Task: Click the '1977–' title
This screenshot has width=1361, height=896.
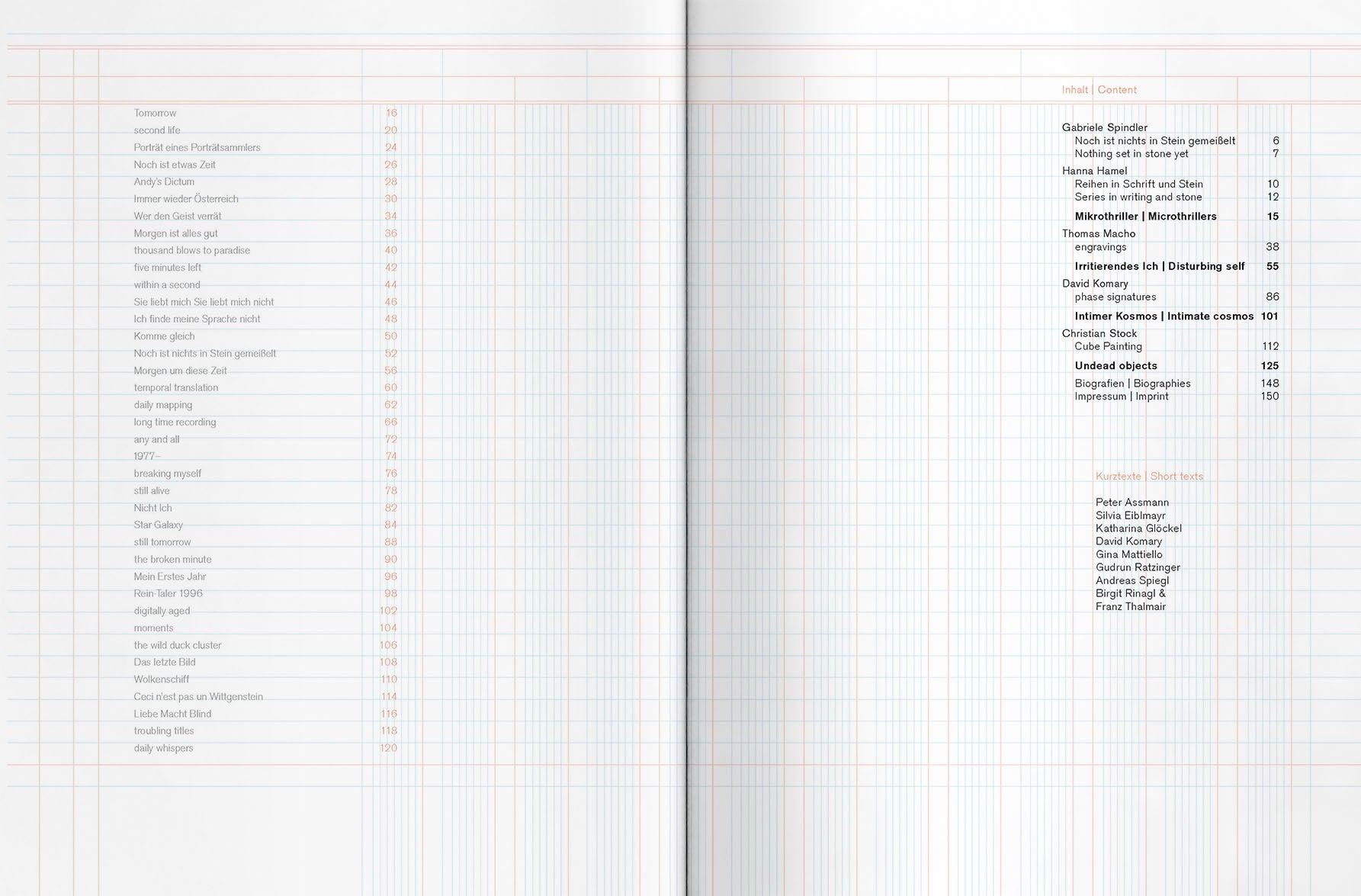Action: click(147, 456)
